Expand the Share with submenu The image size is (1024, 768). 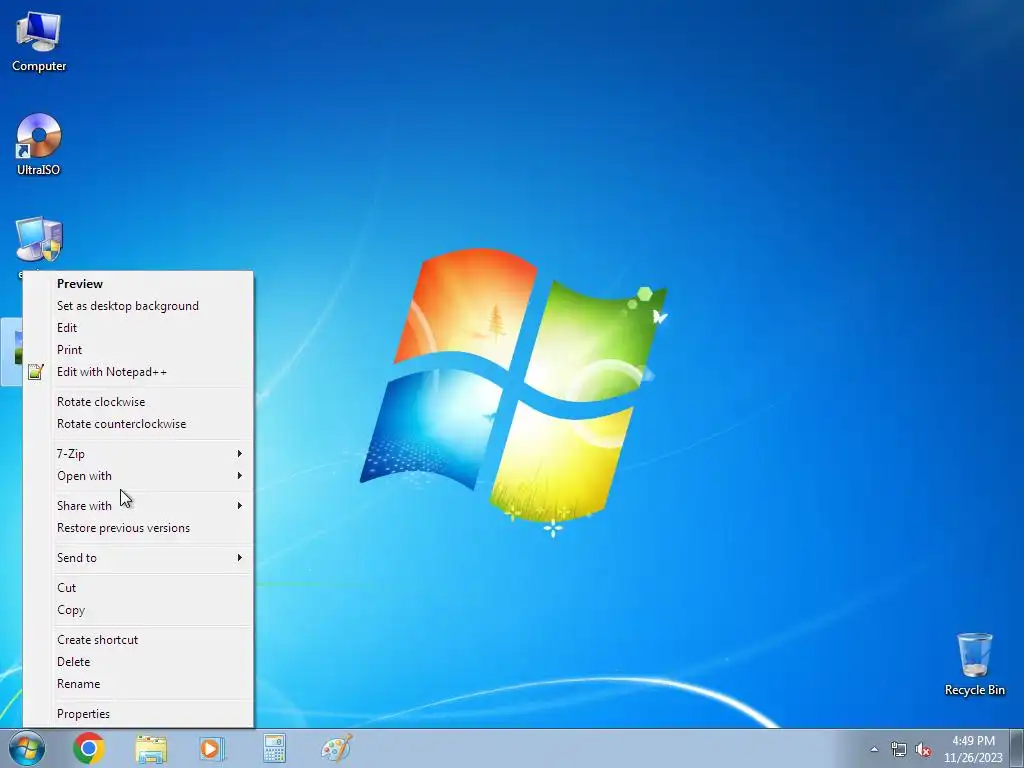(x=138, y=505)
